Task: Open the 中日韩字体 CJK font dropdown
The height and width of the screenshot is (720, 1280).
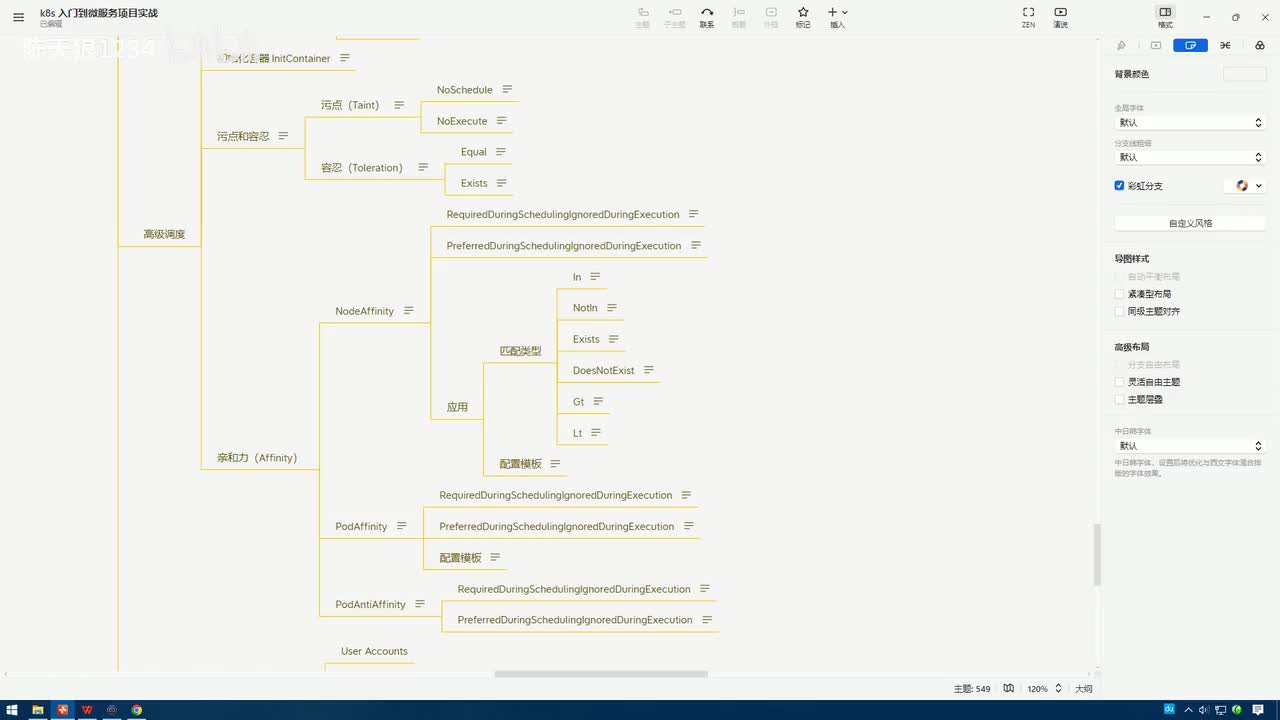Action: 1190,446
